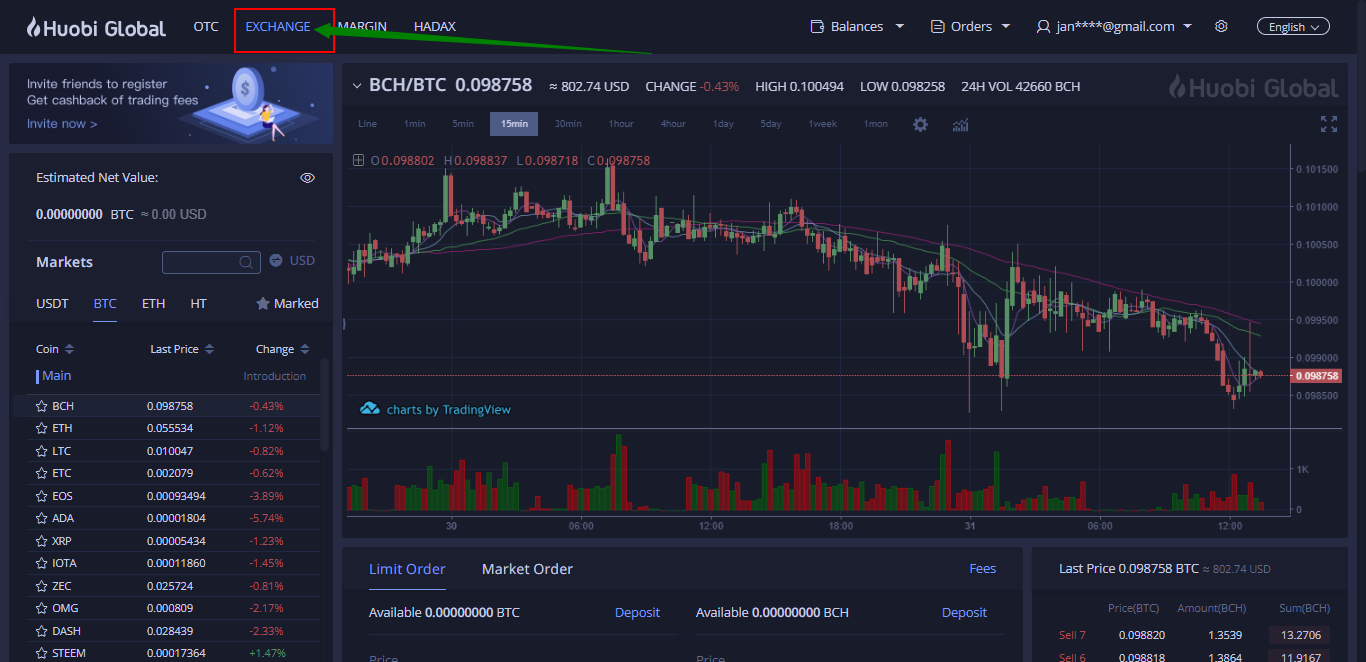Toggle estimated net value visibility eye
The height and width of the screenshot is (662, 1366).
[308, 178]
